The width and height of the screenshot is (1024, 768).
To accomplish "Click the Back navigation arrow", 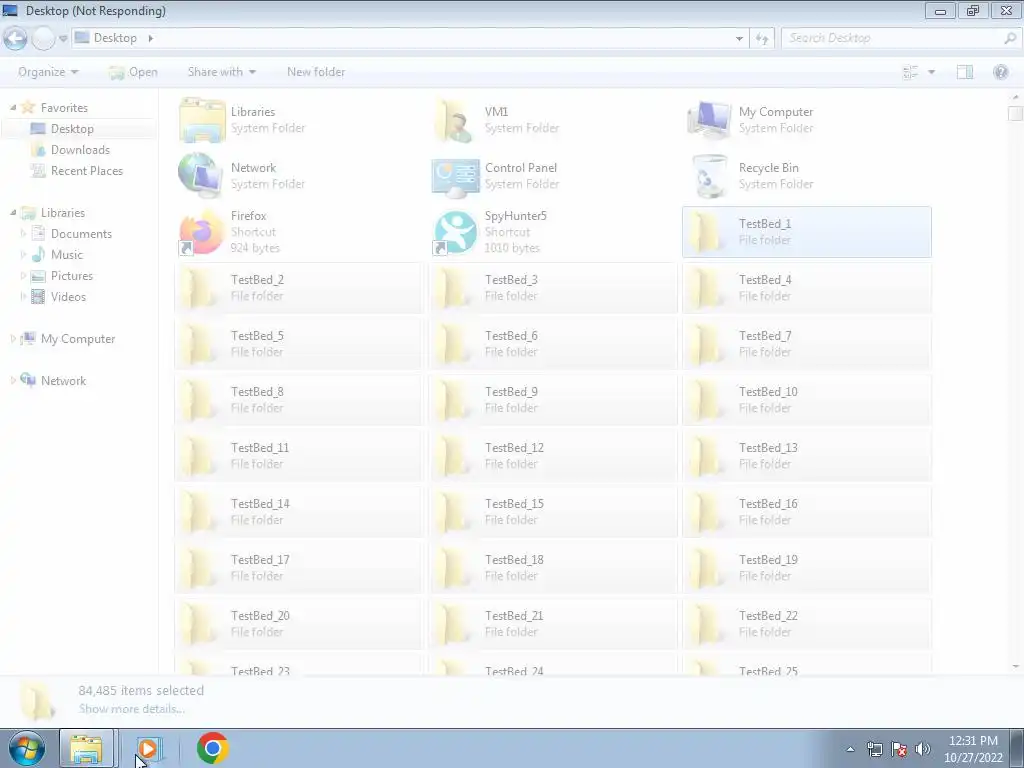I will pos(15,39).
